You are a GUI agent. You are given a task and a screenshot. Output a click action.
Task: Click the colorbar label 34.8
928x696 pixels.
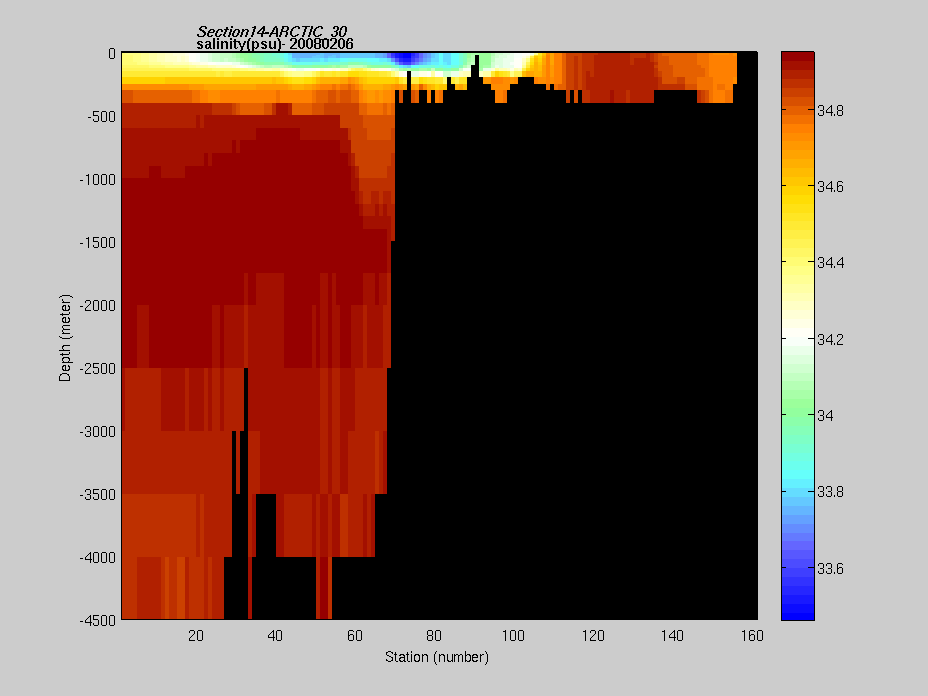830,110
